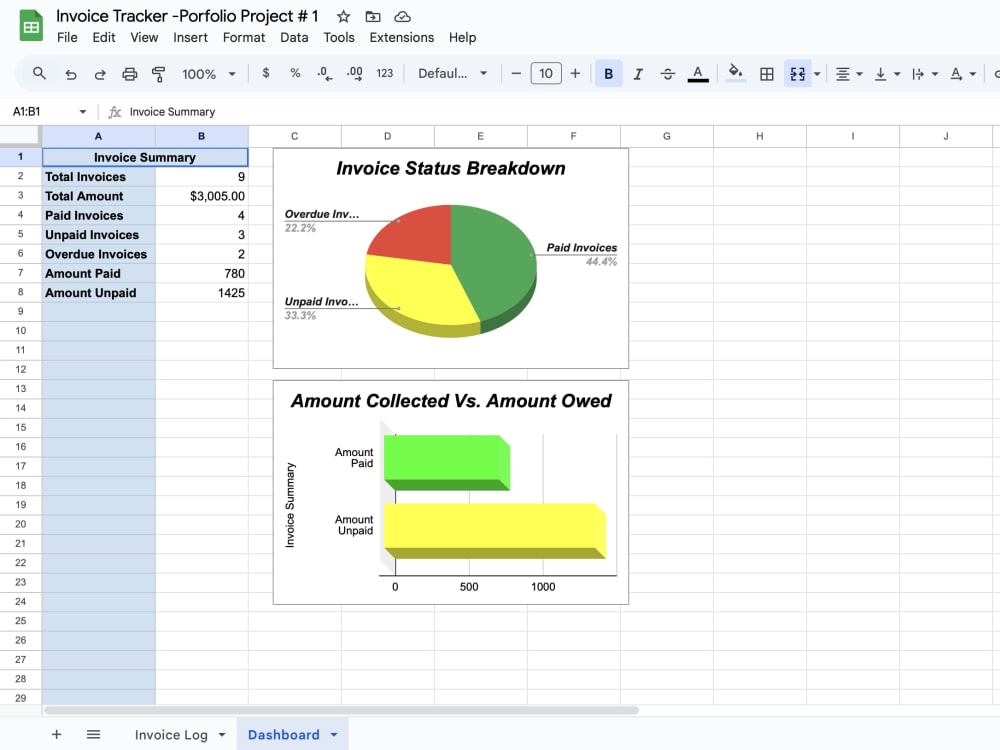Toggle bold formatting
The width and height of the screenshot is (1000, 750).
click(x=608, y=74)
